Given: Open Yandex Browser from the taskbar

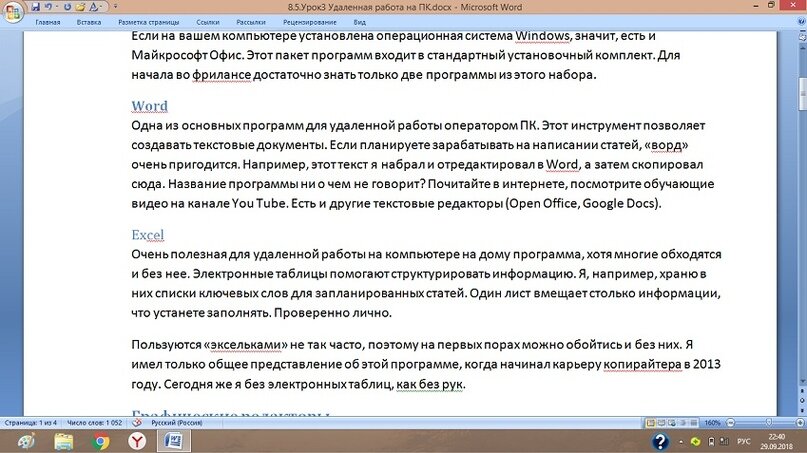Looking at the screenshot, I should click(x=137, y=441).
